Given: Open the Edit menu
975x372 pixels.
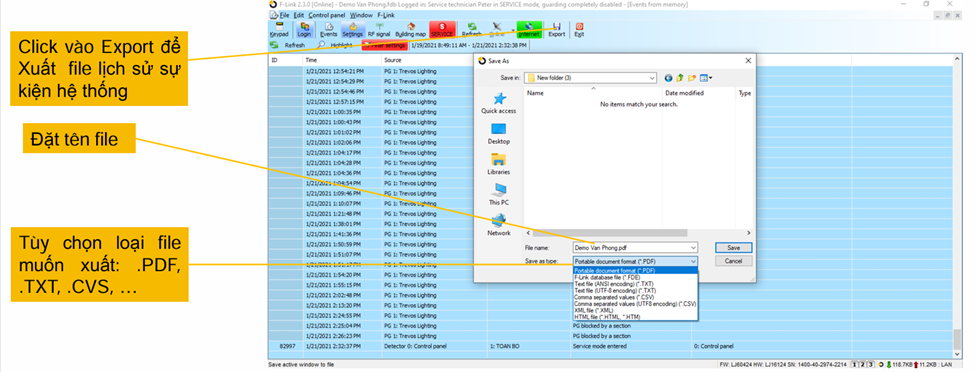Looking at the screenshot, I should click(x=299, y=15).
